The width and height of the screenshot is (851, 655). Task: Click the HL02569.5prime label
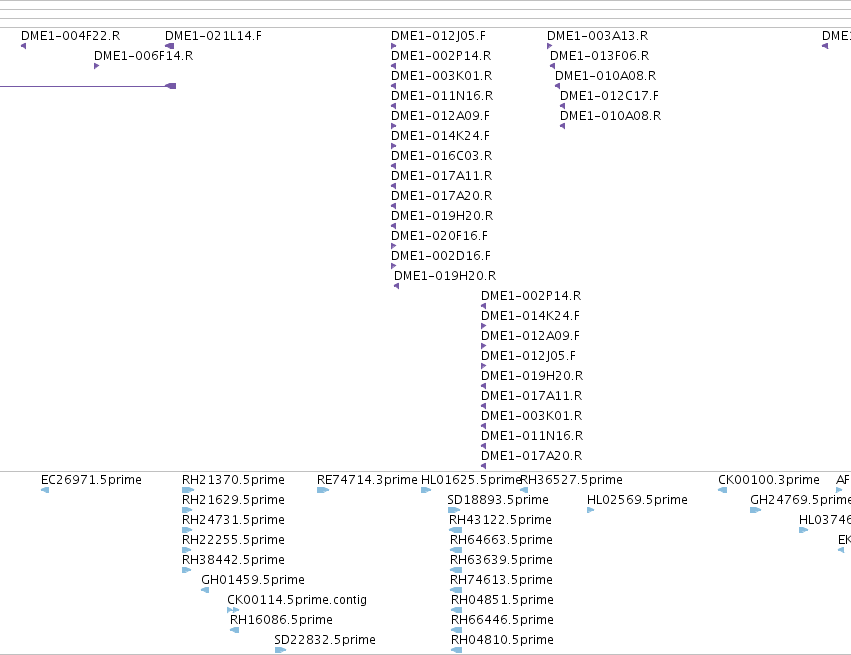pyautogui.click(x=638, y=500)
